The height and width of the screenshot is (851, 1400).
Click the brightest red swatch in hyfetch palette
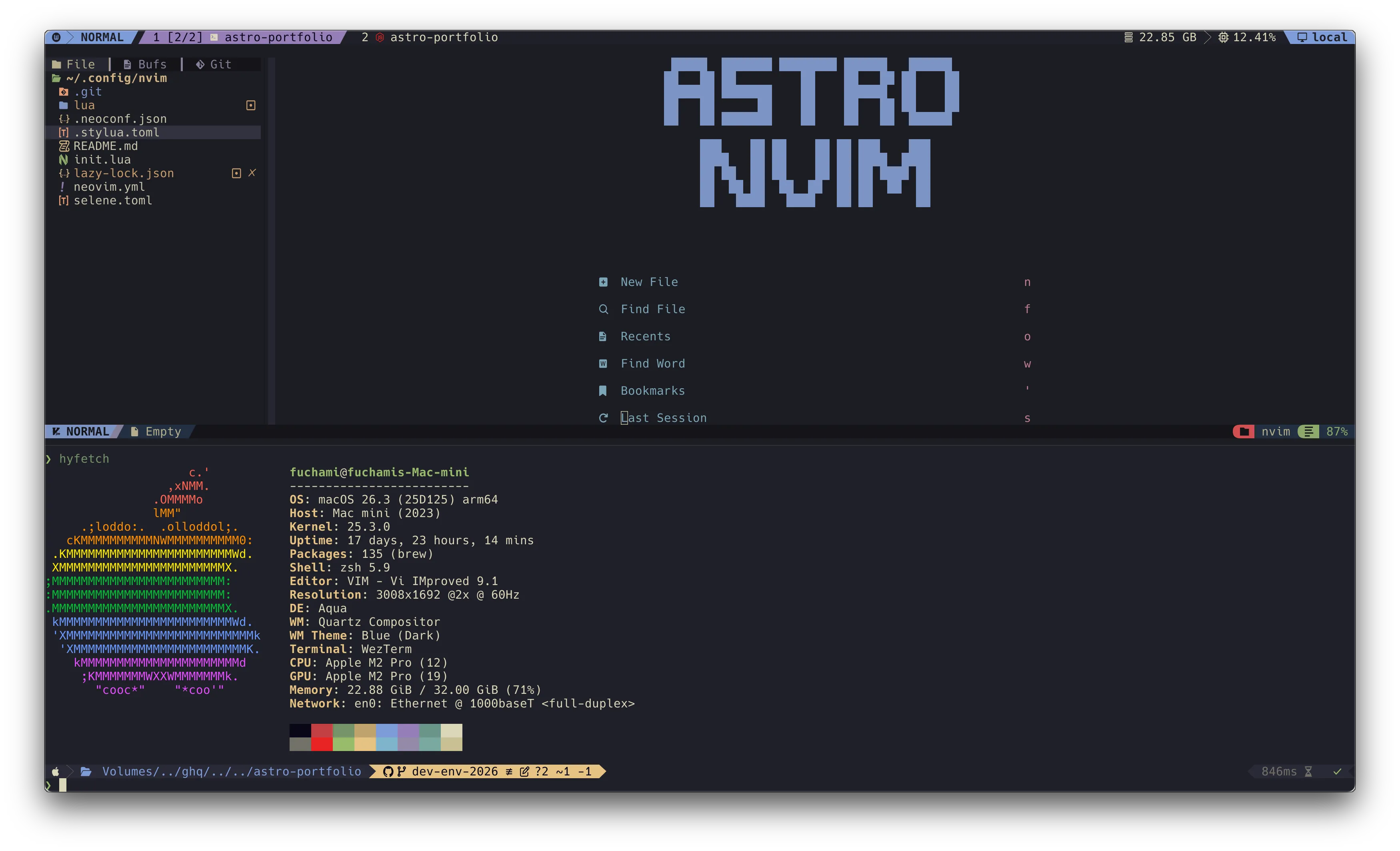(322, 744)
